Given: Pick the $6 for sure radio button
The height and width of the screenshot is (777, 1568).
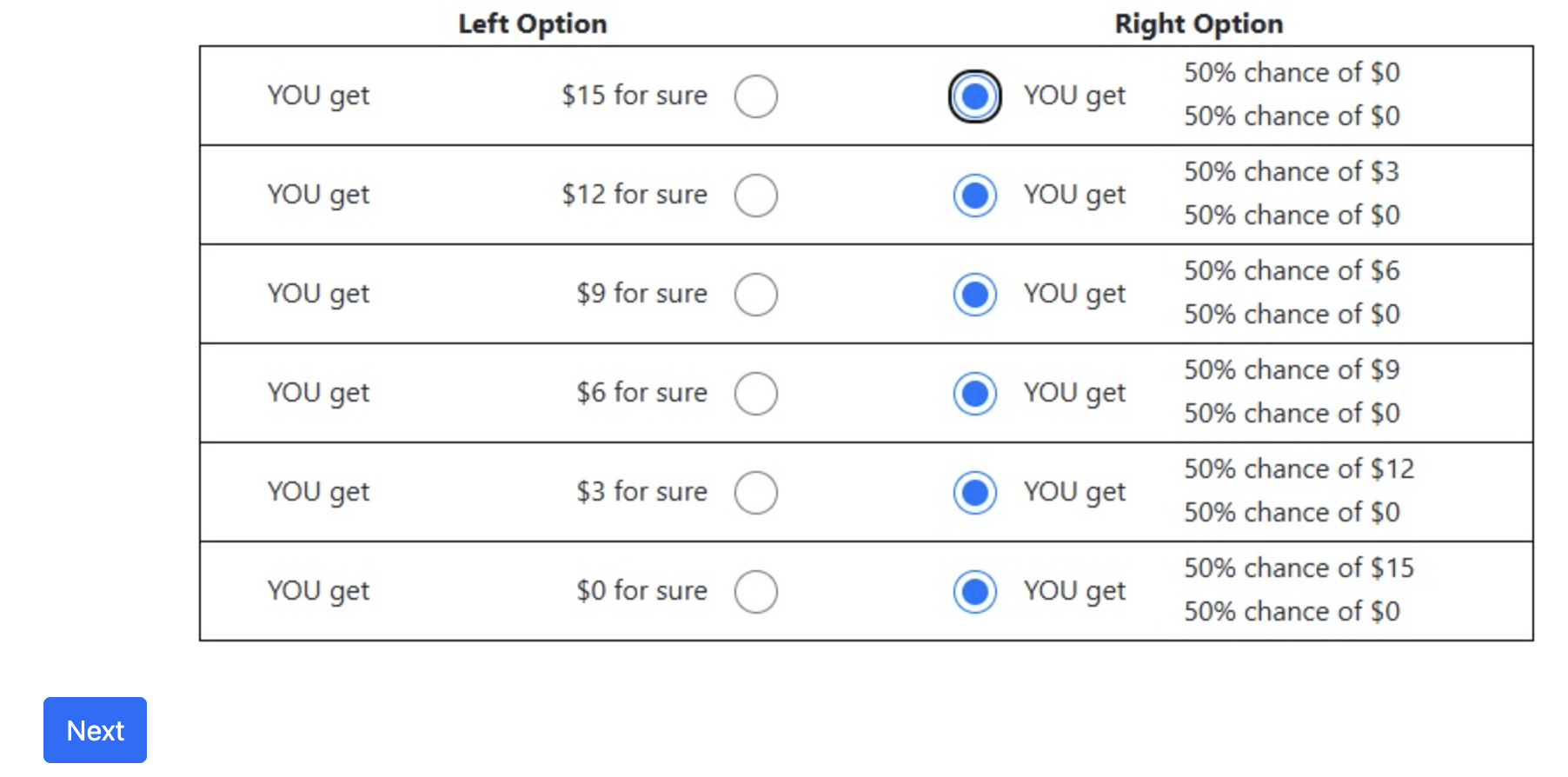Looking at the screenshot, I should point(755,393).
